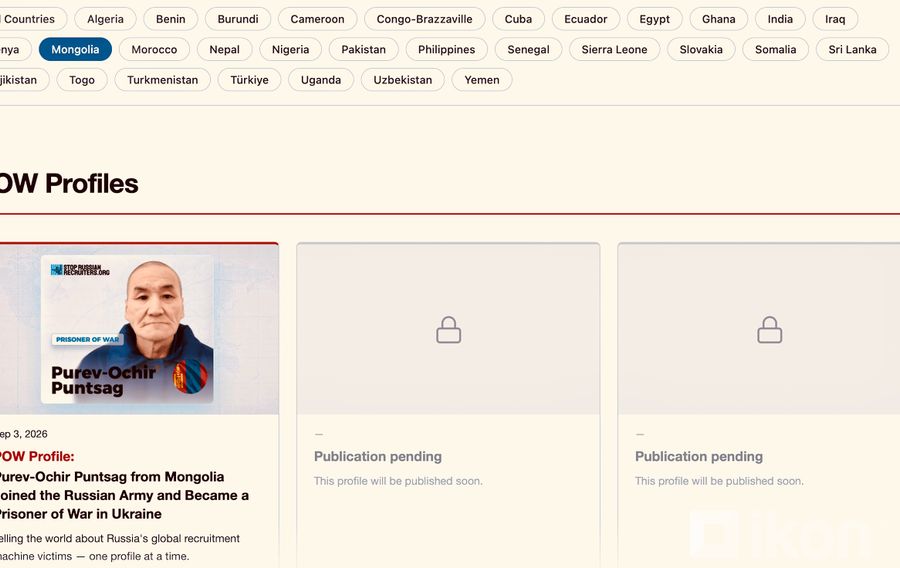Select the Iraq country chip
The width and height of the screenshot is (900, 568).
coord(835,19)
